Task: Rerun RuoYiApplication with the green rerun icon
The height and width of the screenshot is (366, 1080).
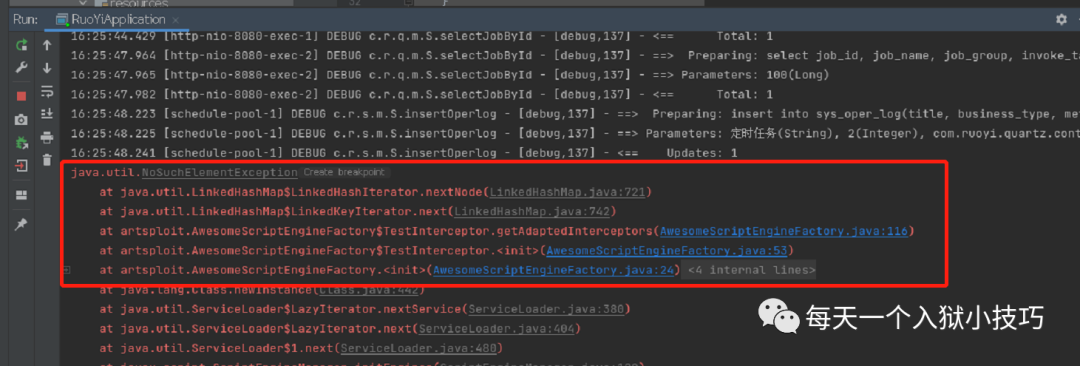Action: click(21, 45)
